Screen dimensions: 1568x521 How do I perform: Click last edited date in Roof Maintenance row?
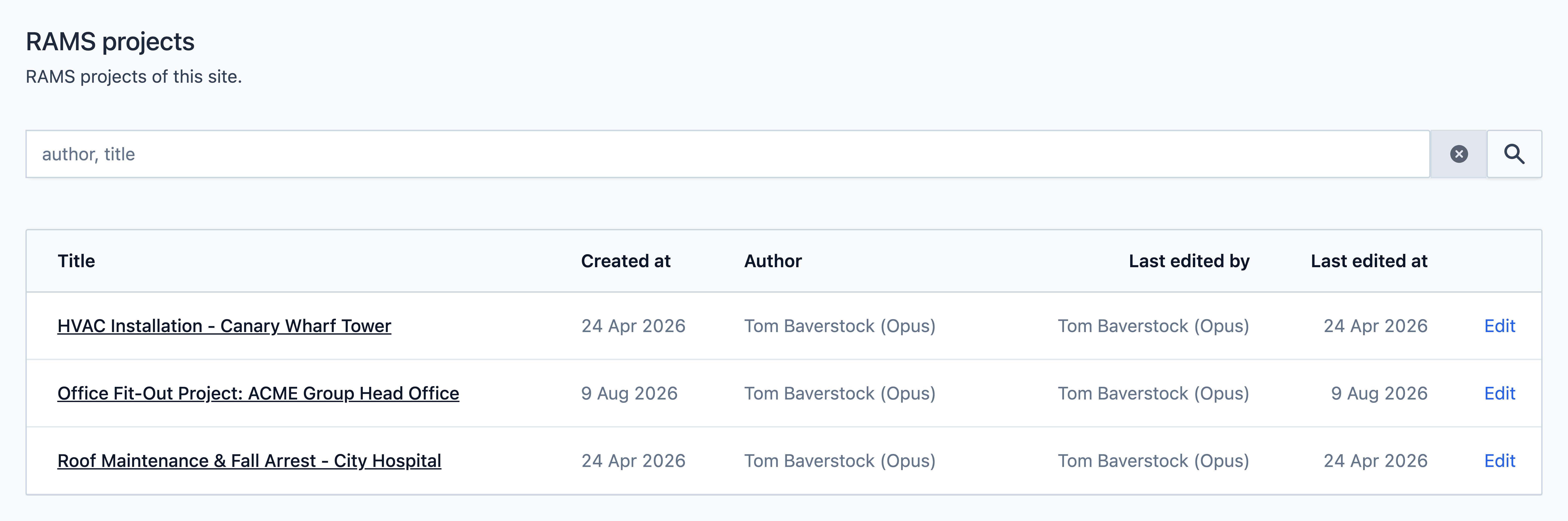(1376, 461)
